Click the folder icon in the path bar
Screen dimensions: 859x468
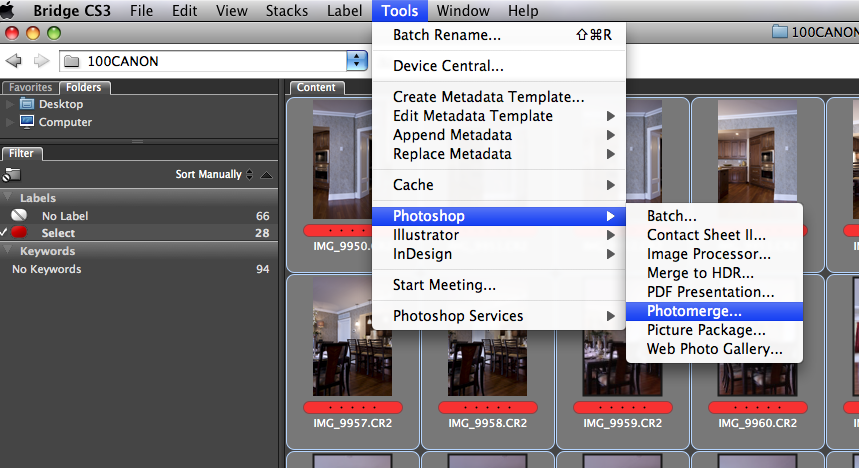click(72, 61)
